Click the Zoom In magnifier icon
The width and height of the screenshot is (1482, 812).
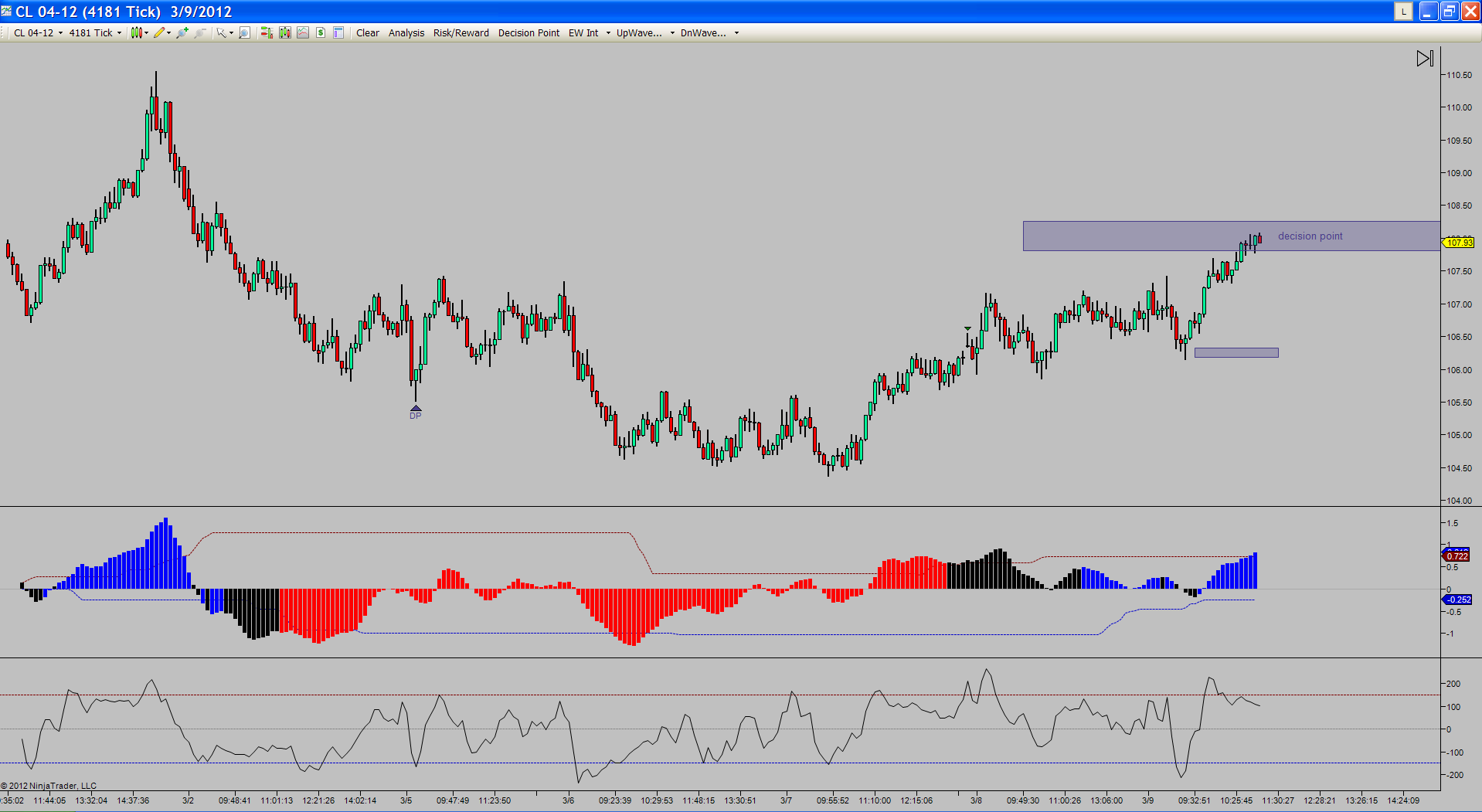pos(182,32)
